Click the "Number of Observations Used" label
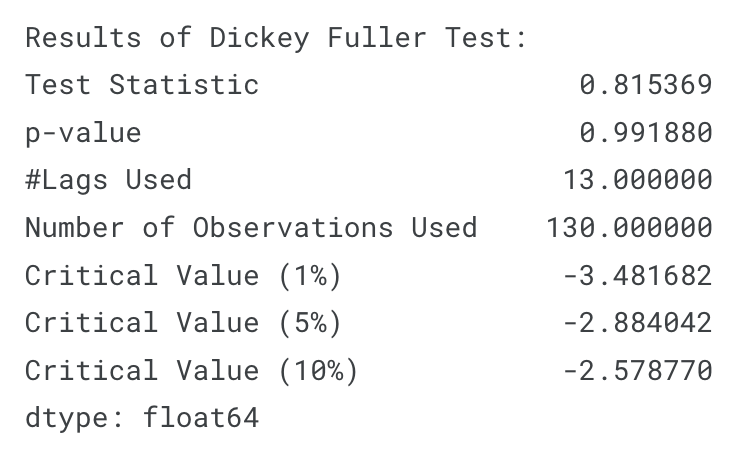The width and height of the screenshot is (746, 458). pos(251,228)
